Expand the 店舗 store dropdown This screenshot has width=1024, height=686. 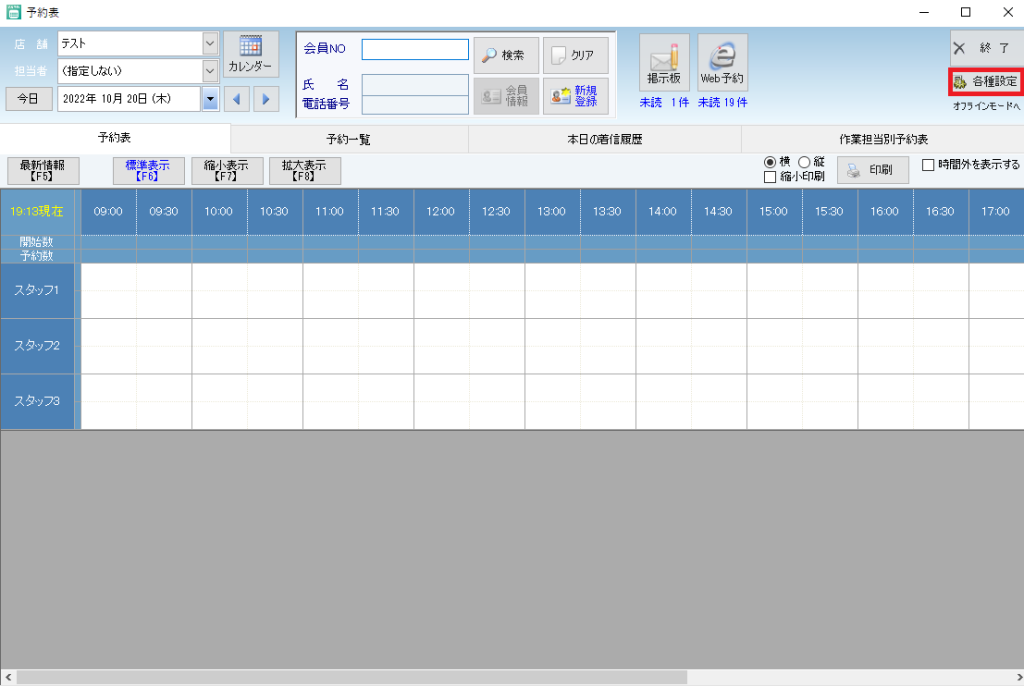(210, 44)
